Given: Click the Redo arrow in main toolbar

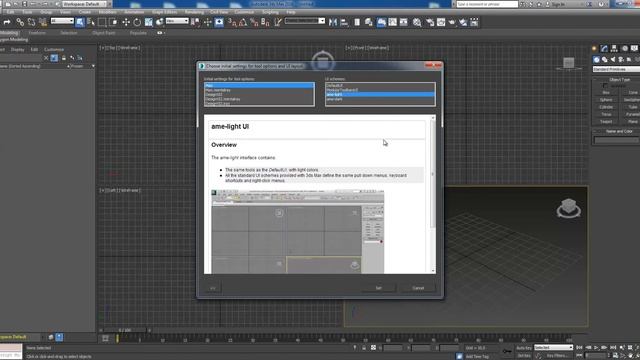Looking at the screenshot, I should [7, 22].
